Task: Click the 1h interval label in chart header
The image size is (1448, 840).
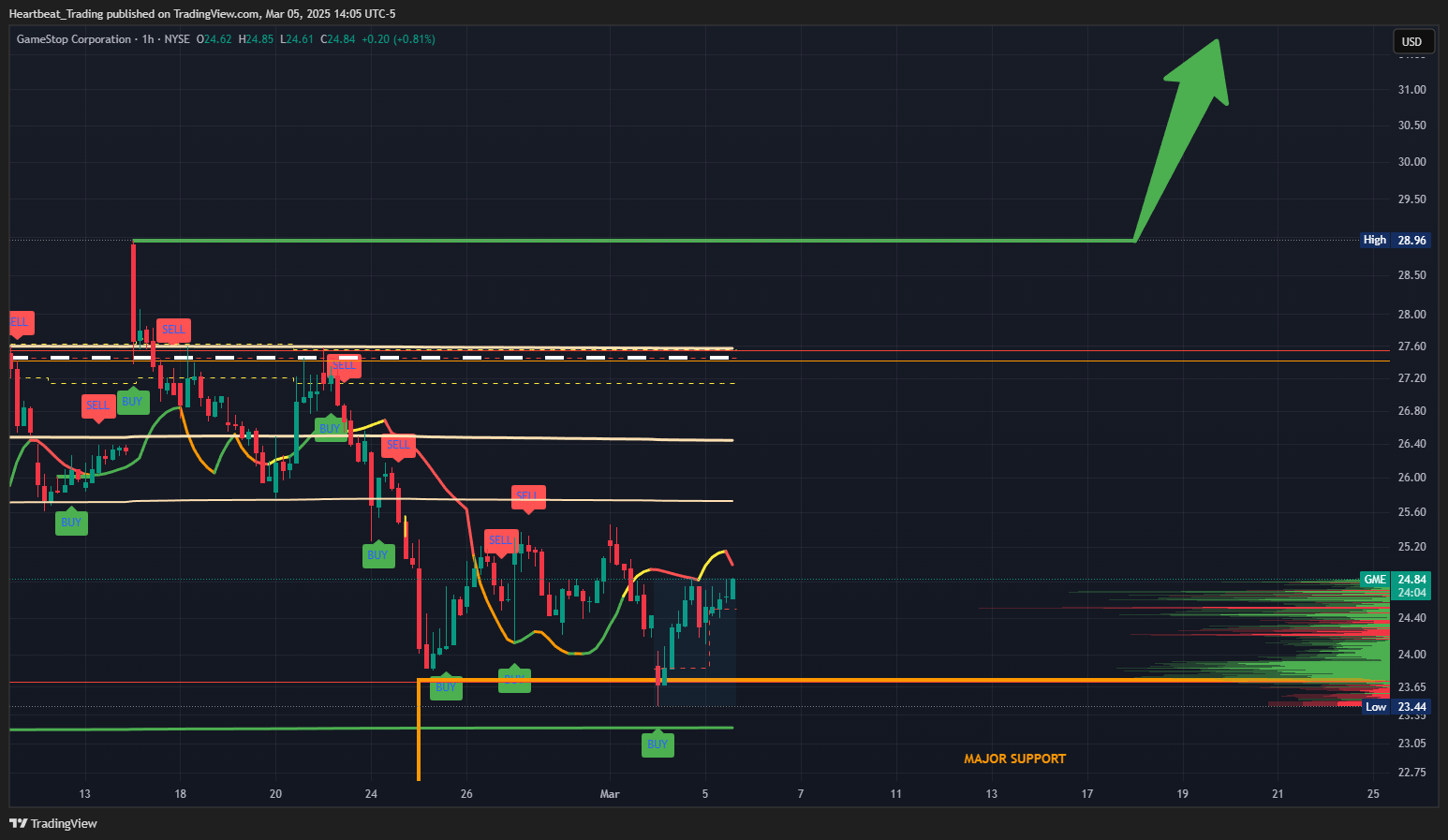Action: click(x=148, y=39)
